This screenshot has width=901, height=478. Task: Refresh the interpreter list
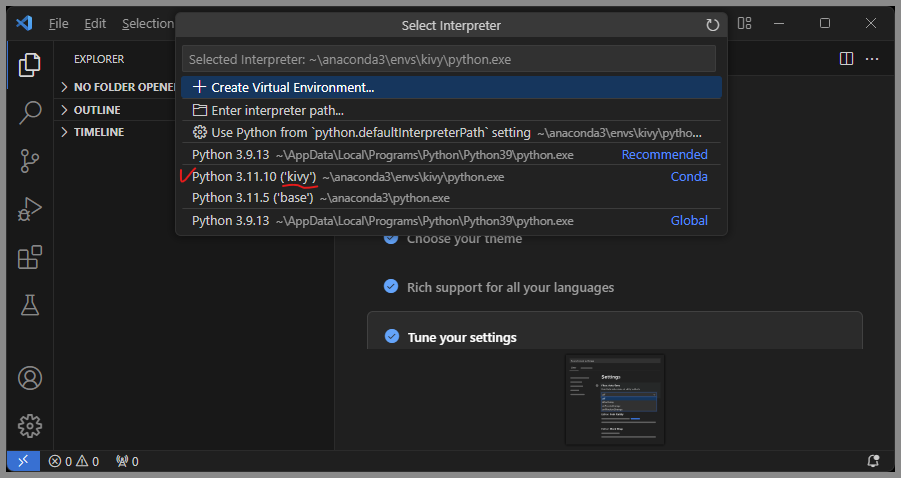coord(713,25)
